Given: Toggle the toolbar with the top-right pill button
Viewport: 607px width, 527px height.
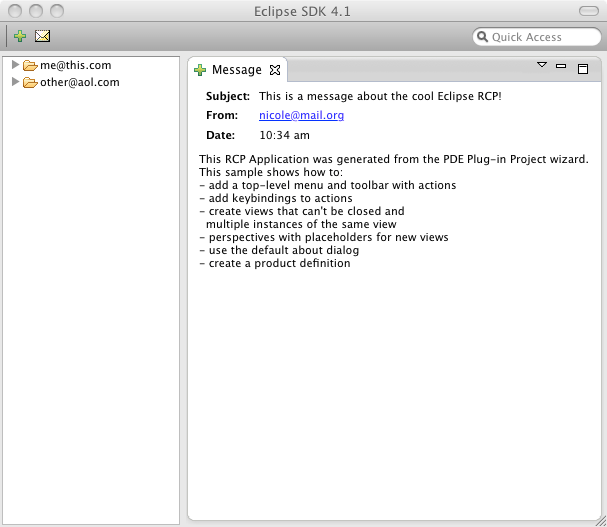Looking at the screenshot, I should [x=589, y=10].
